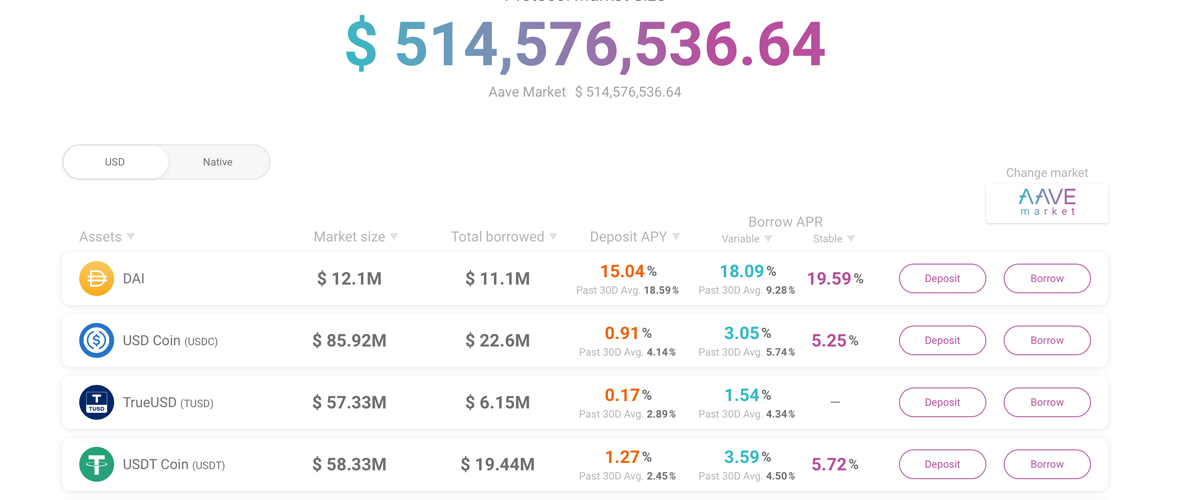Sort by Variable borrow APR
This screenshot has height=500, width=1200.
pos(747,239)
